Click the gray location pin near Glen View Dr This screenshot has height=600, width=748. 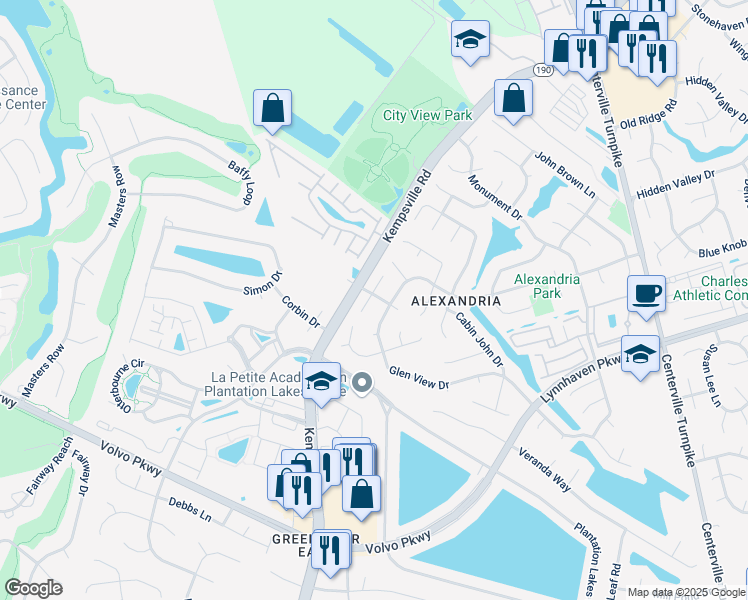click(362, 383)
